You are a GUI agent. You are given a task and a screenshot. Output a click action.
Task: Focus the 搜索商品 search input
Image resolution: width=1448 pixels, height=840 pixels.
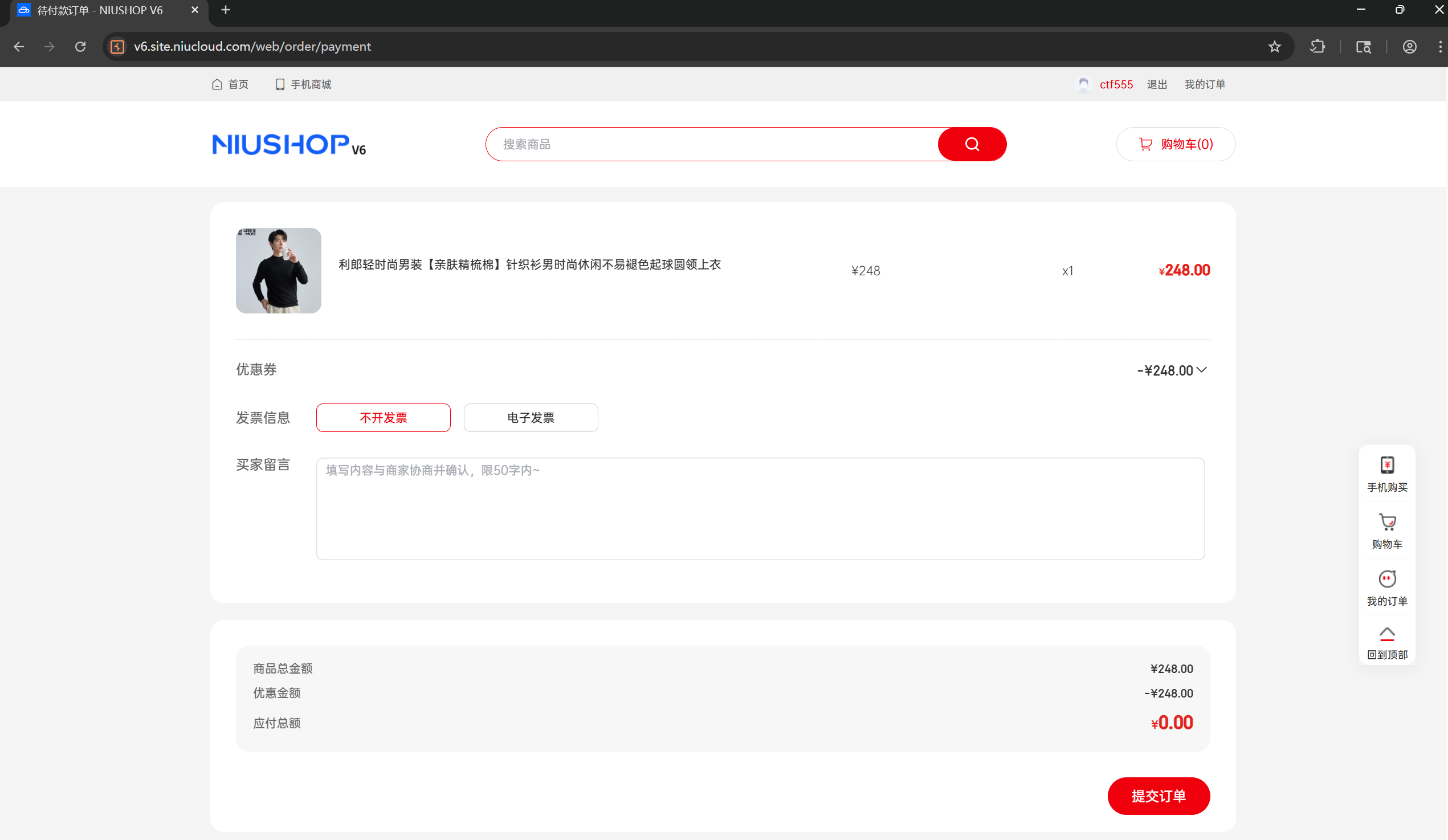[x=712, y=144]
